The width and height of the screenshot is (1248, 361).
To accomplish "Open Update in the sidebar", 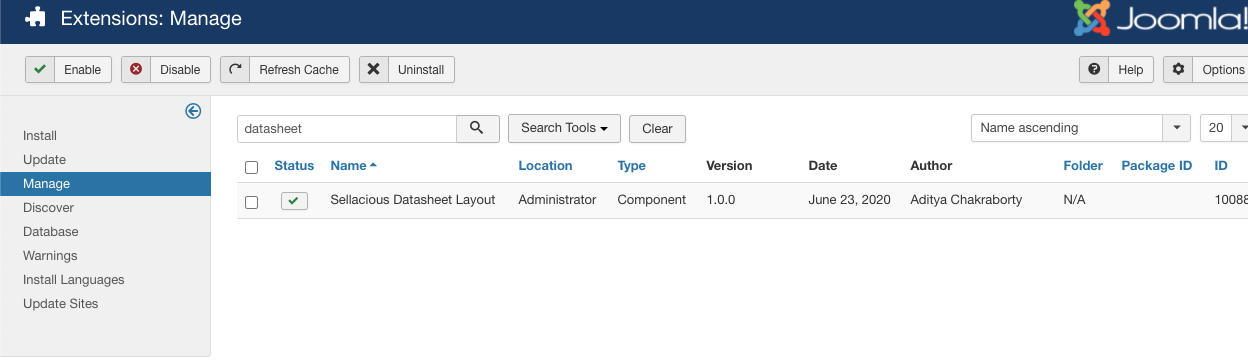I will coord(44,160).
